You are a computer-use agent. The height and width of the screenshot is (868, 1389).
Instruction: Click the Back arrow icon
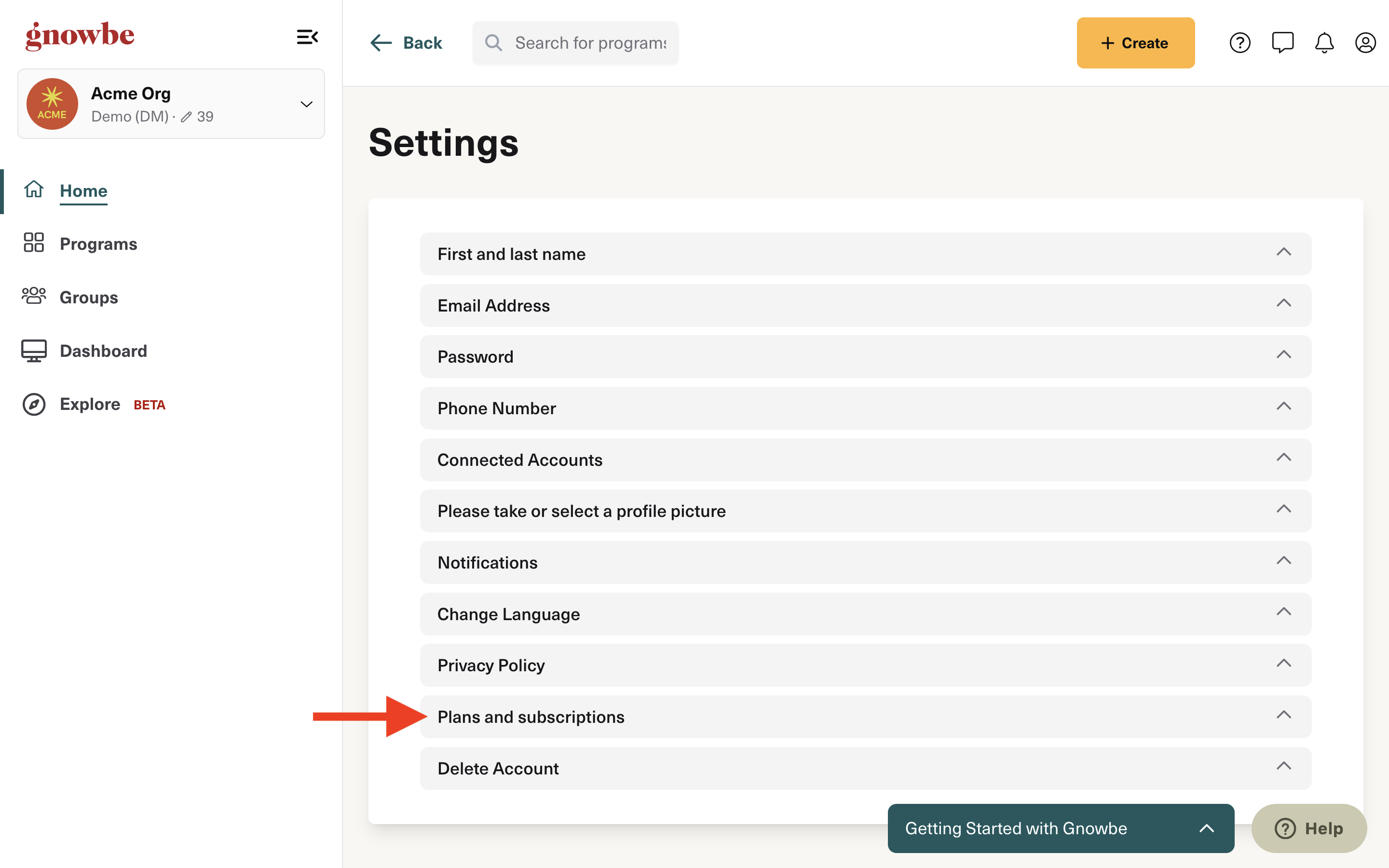(x=381, y=43)
